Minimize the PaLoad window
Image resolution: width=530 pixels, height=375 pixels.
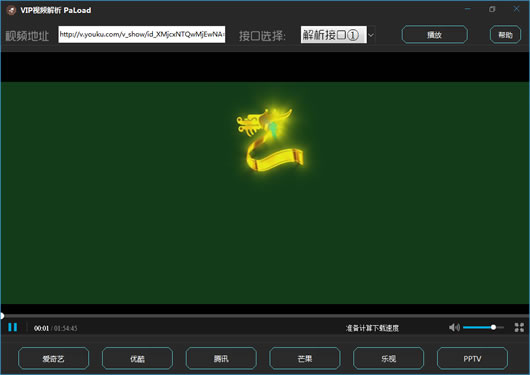click(x=467, y=9)
